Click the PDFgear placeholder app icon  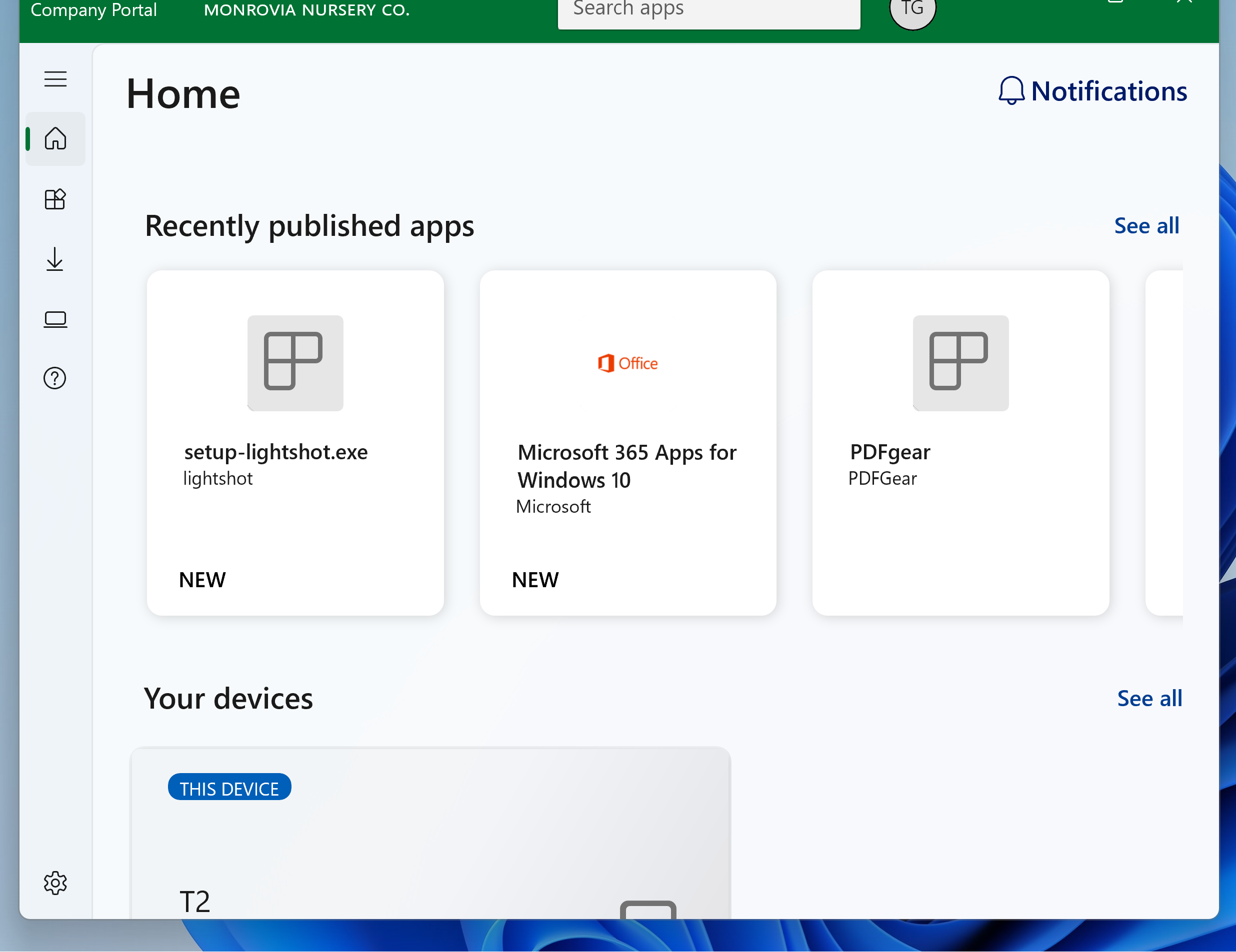pos(960,363)
